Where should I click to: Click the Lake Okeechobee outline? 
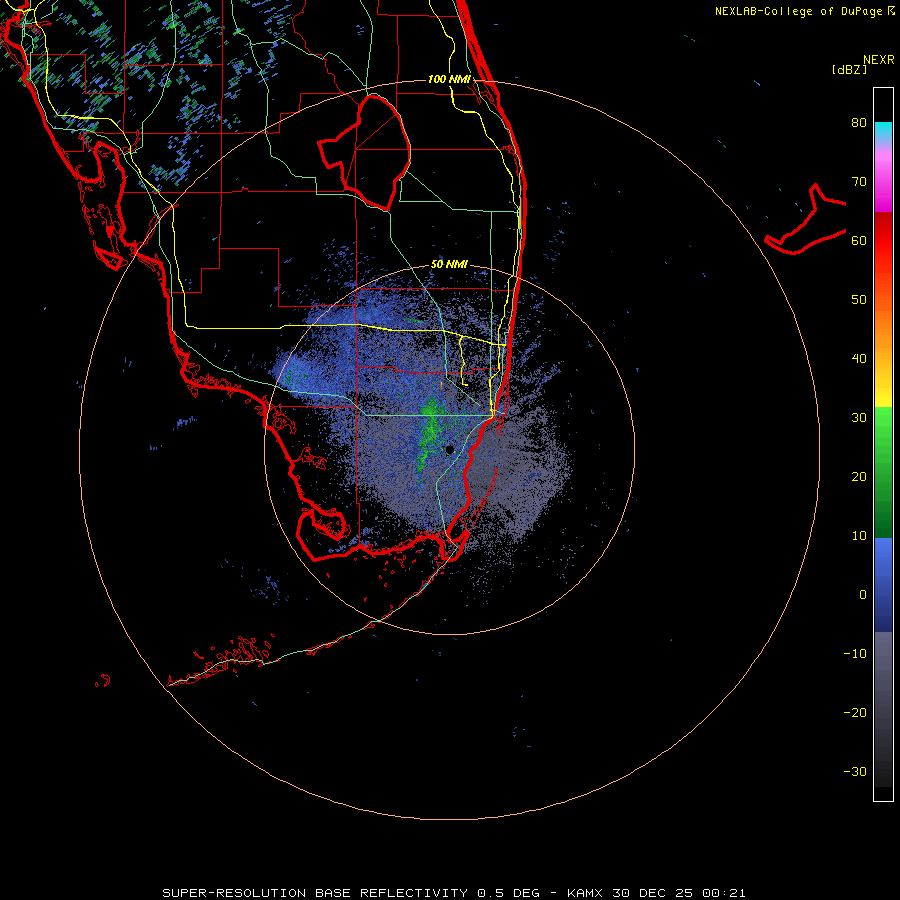(364, 152)
